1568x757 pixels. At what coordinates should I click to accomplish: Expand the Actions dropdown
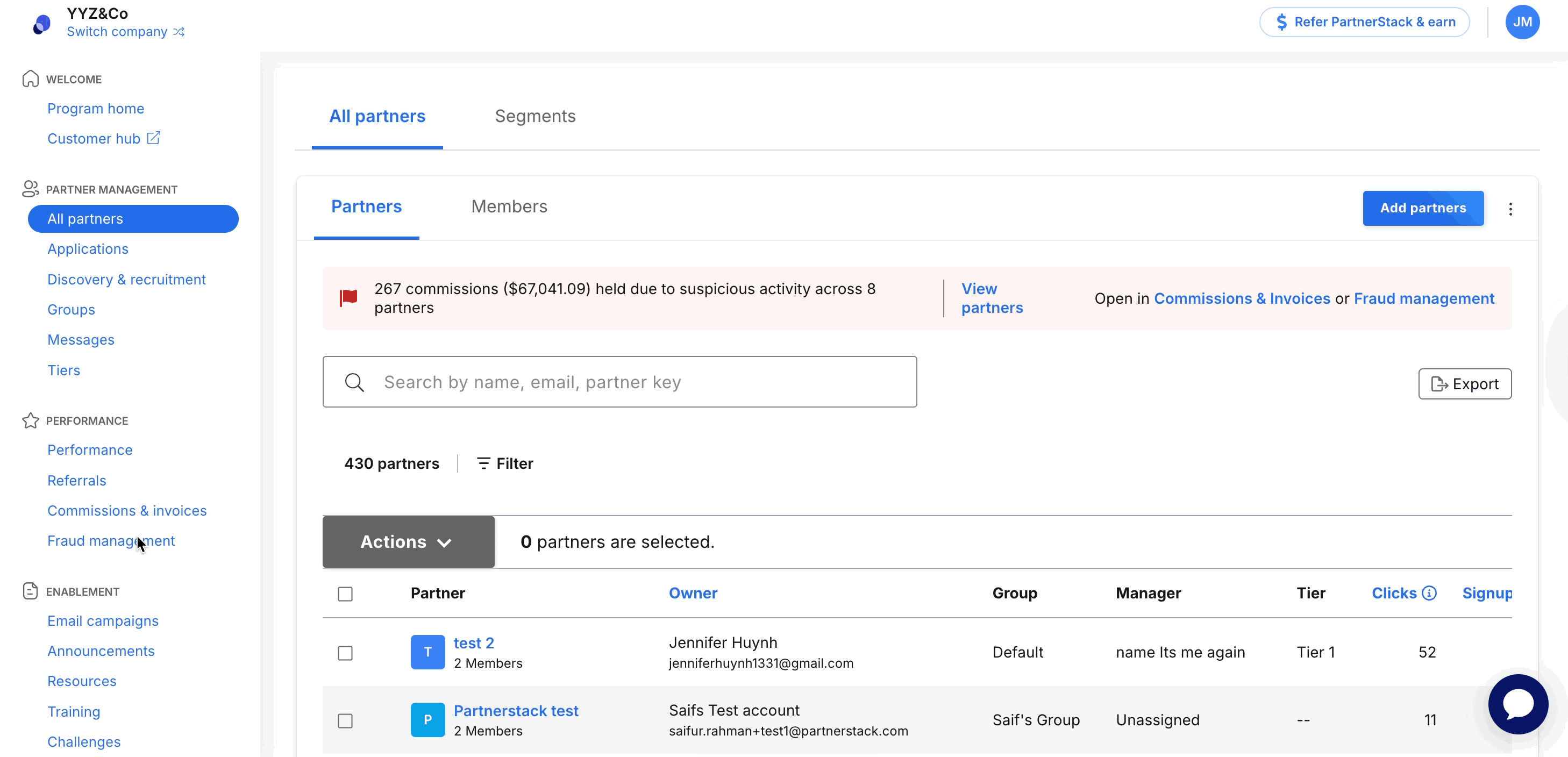(409, 541)
